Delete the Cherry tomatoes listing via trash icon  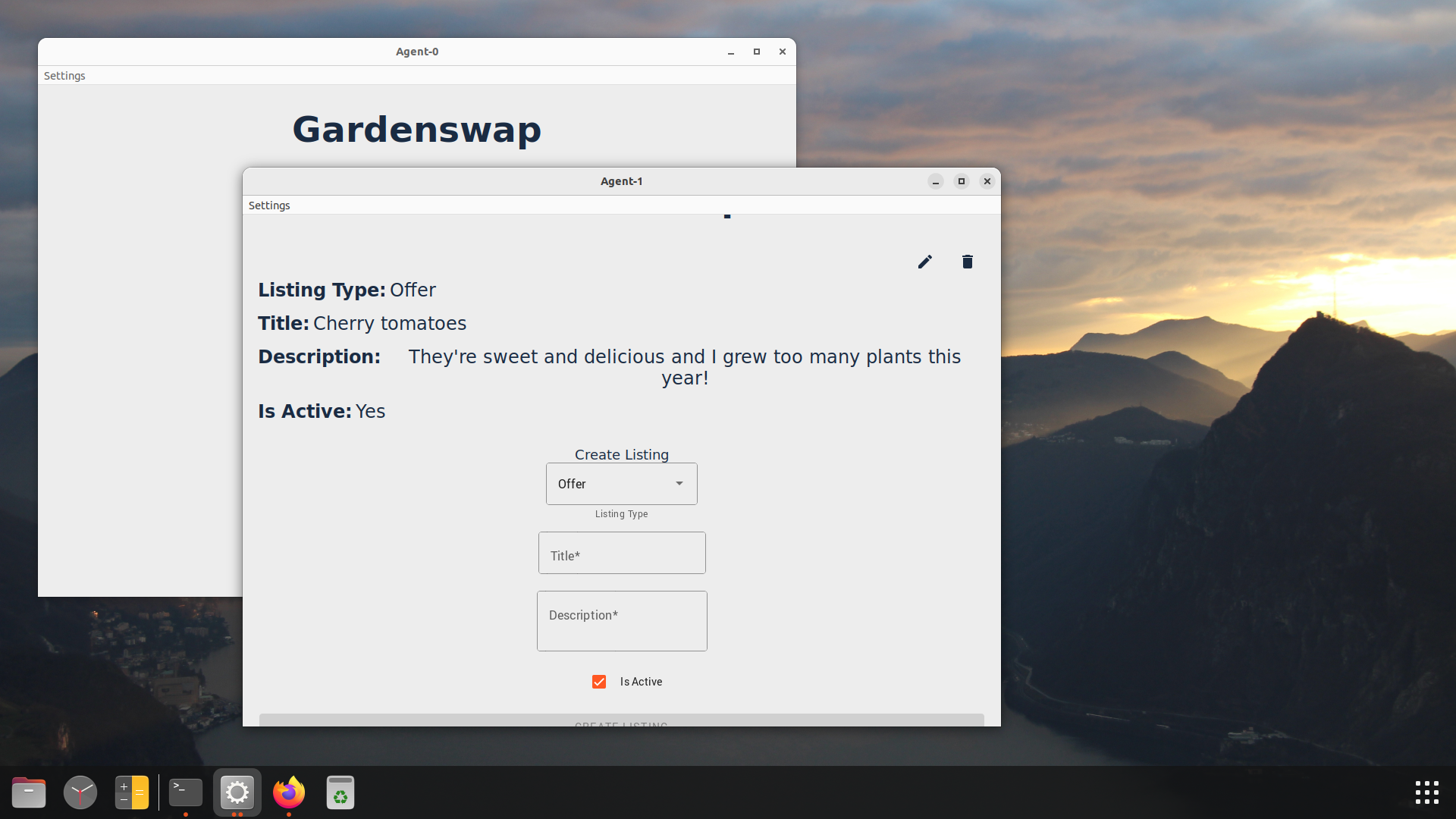967,261
